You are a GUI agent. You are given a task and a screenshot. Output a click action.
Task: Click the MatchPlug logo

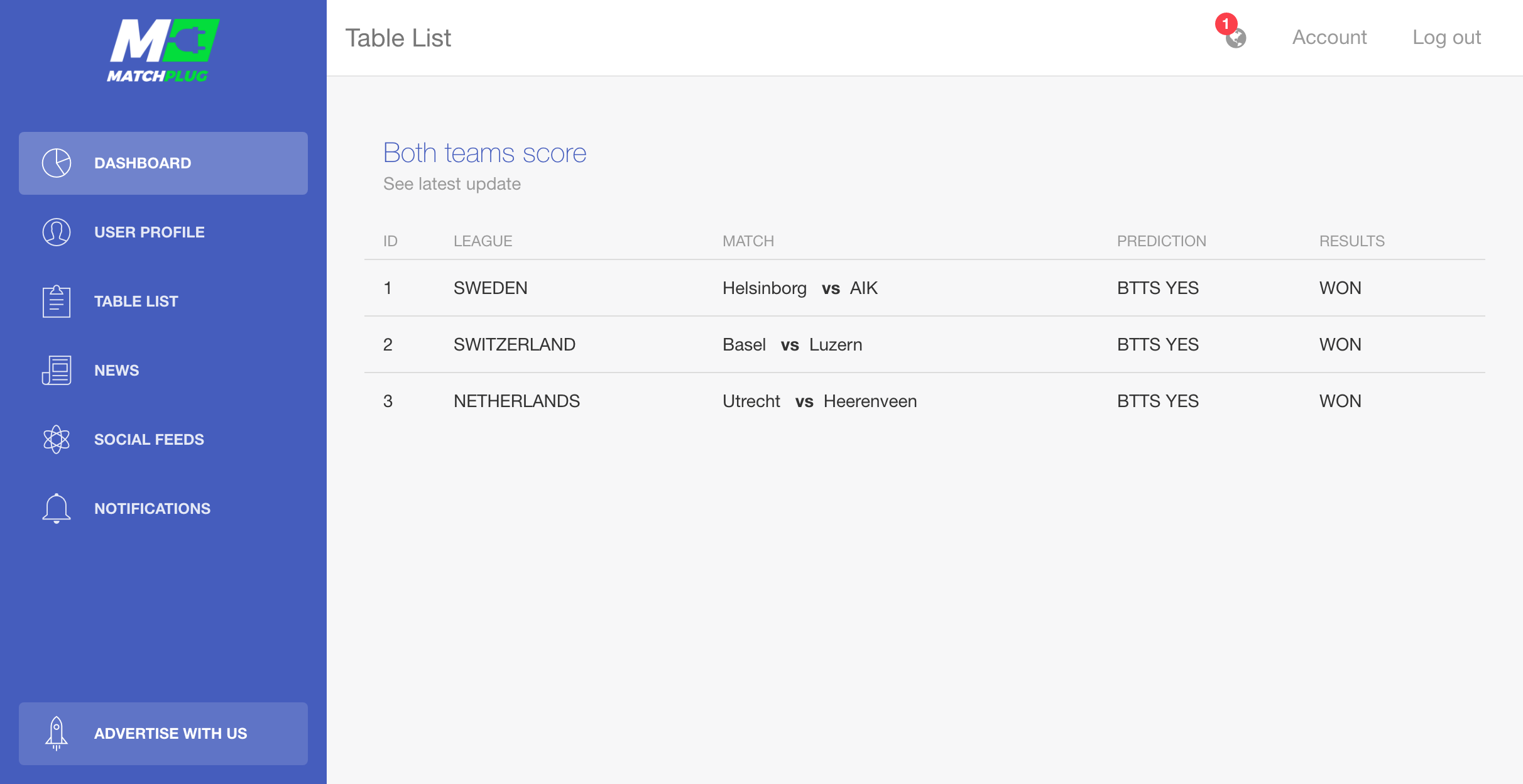click(x=163, y=51)
